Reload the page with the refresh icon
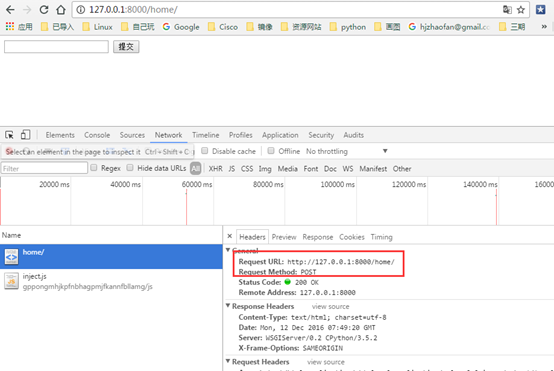554x371 pixels. [44, 10]
